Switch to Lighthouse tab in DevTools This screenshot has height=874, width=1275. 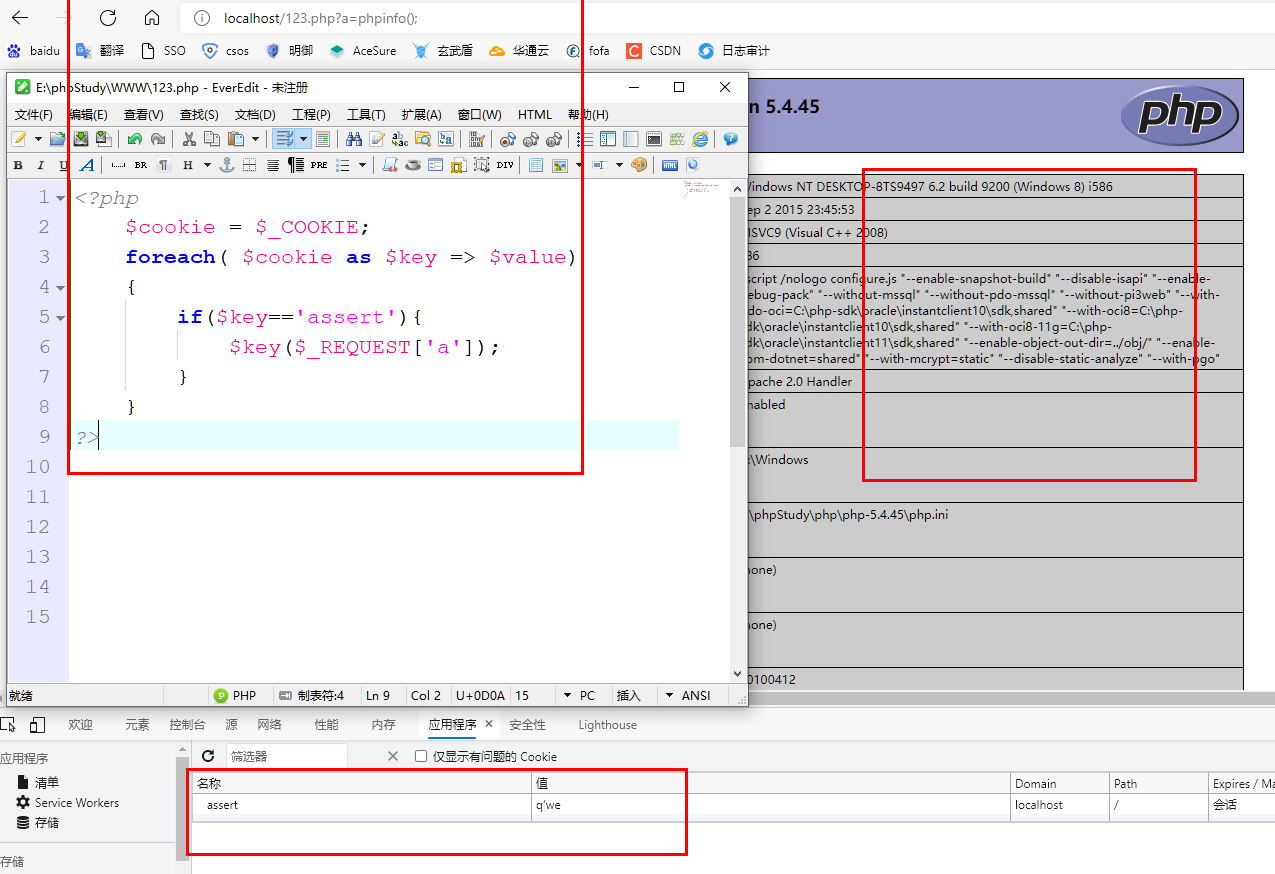click(x=607, y=725)
